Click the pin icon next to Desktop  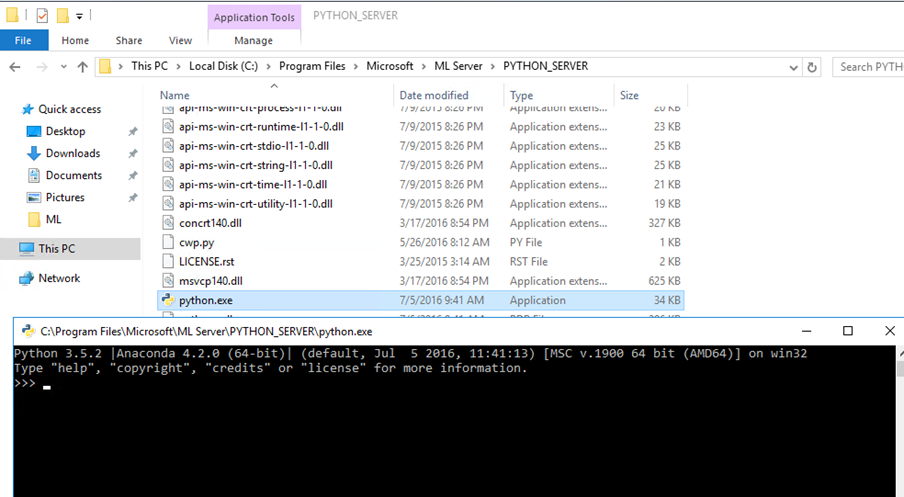133,131
